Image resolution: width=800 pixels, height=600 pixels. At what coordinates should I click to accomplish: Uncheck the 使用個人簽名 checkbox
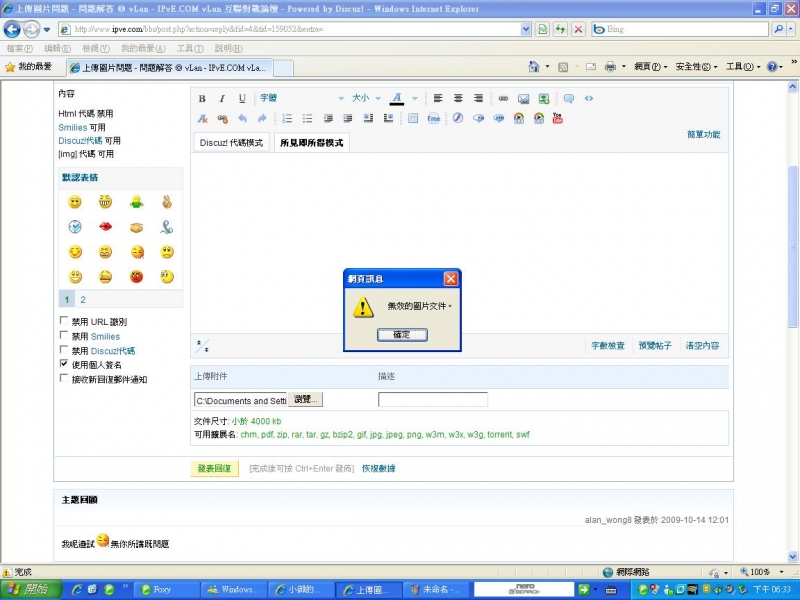65,365
